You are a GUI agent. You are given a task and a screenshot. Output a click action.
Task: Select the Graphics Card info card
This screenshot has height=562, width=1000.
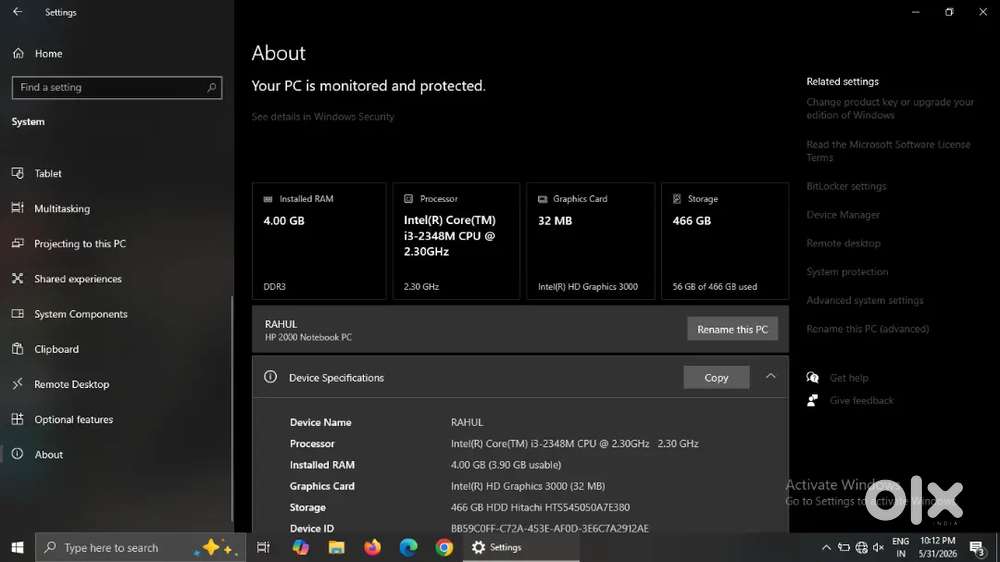coord(591,241)
